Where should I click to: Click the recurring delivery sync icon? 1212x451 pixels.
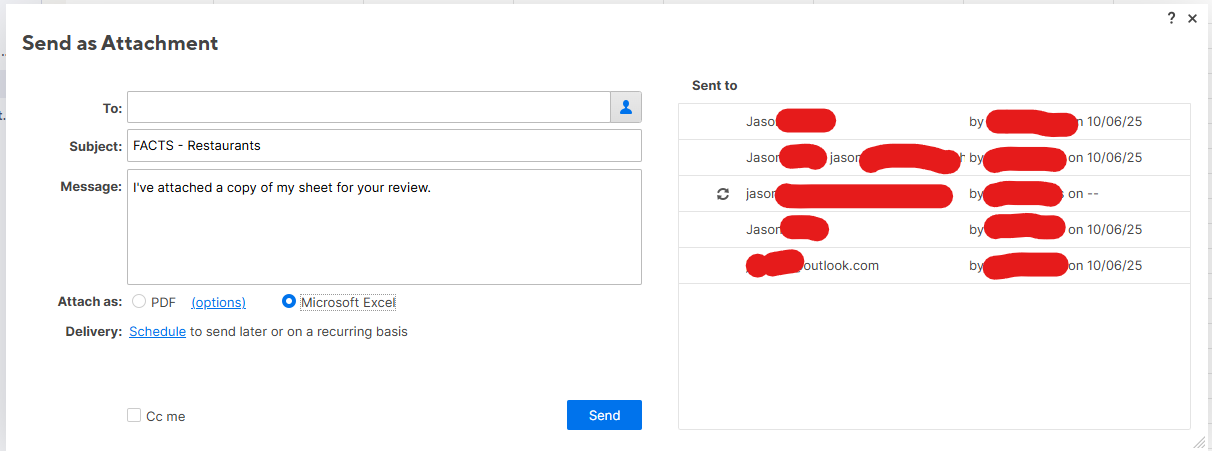coord(723,194)
